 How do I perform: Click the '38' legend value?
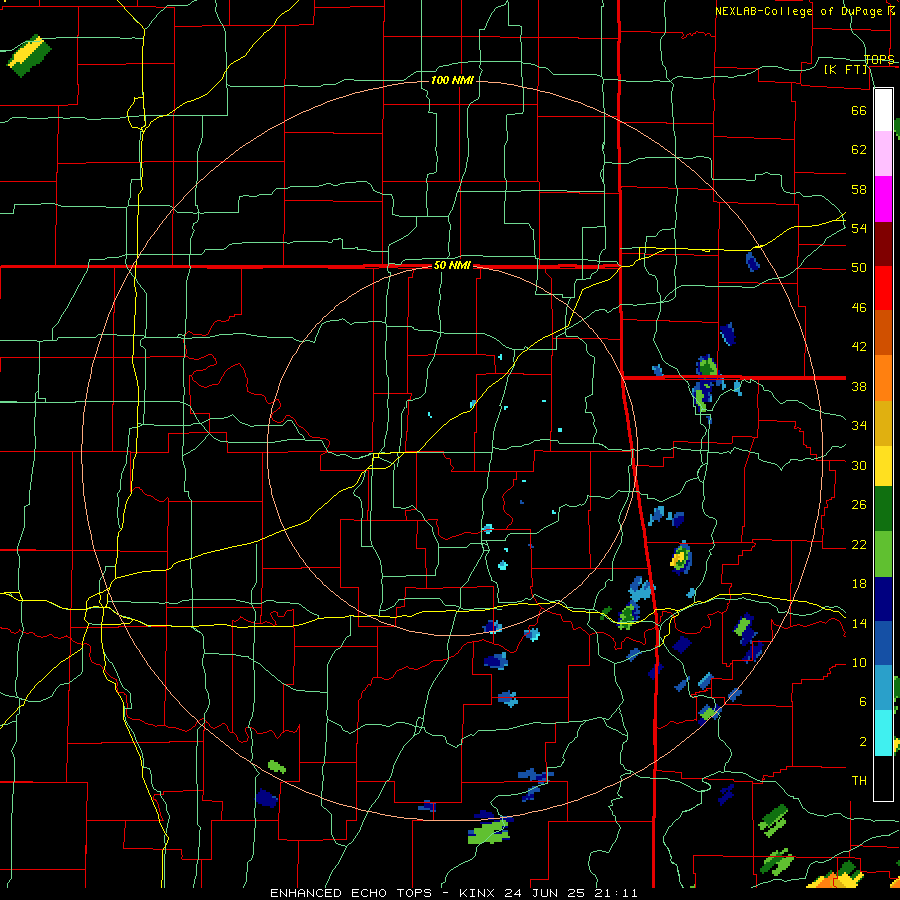(x=859, y=386)
